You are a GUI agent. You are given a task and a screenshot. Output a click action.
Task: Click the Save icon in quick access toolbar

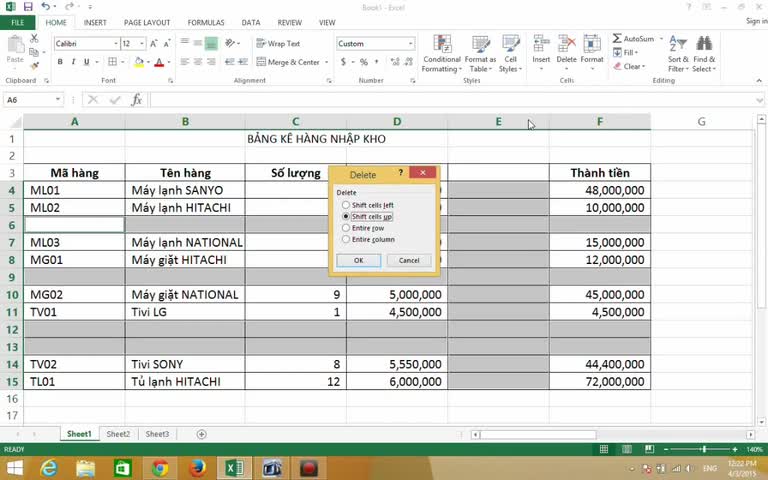(28, 6)
